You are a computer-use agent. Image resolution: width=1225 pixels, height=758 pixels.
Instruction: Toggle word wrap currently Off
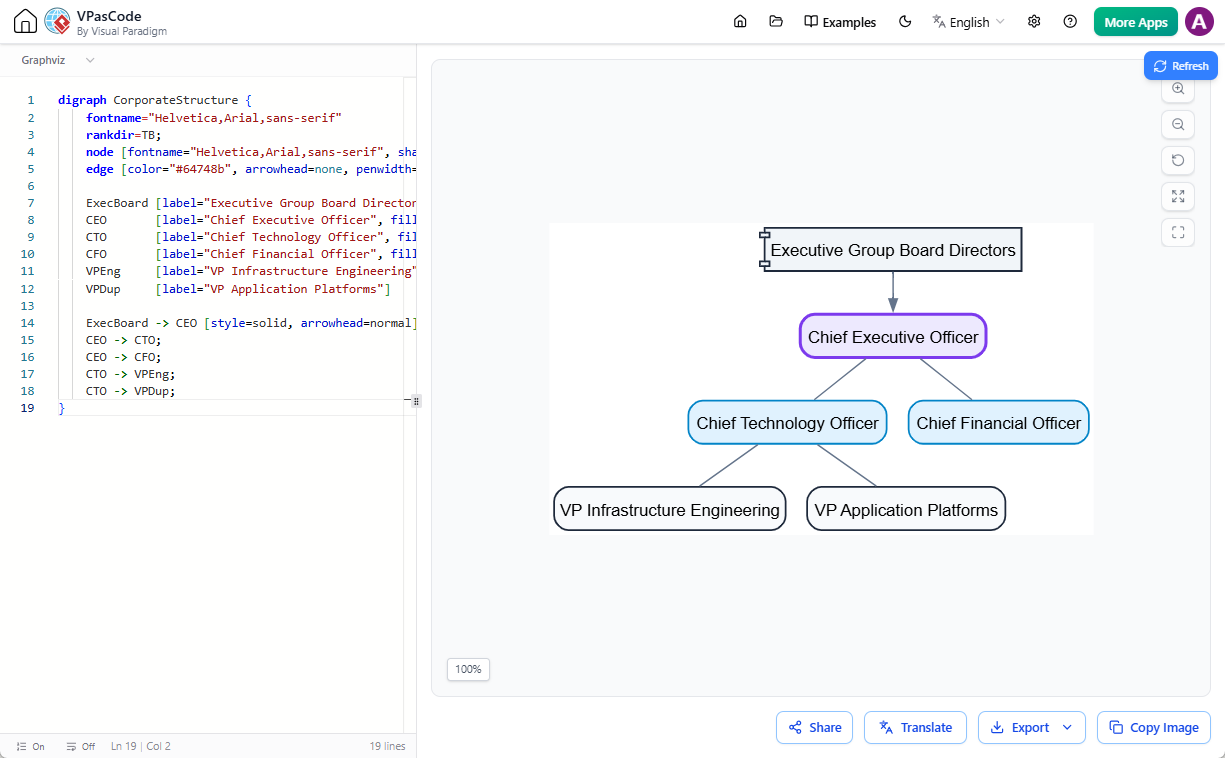(x=80, y=746)
